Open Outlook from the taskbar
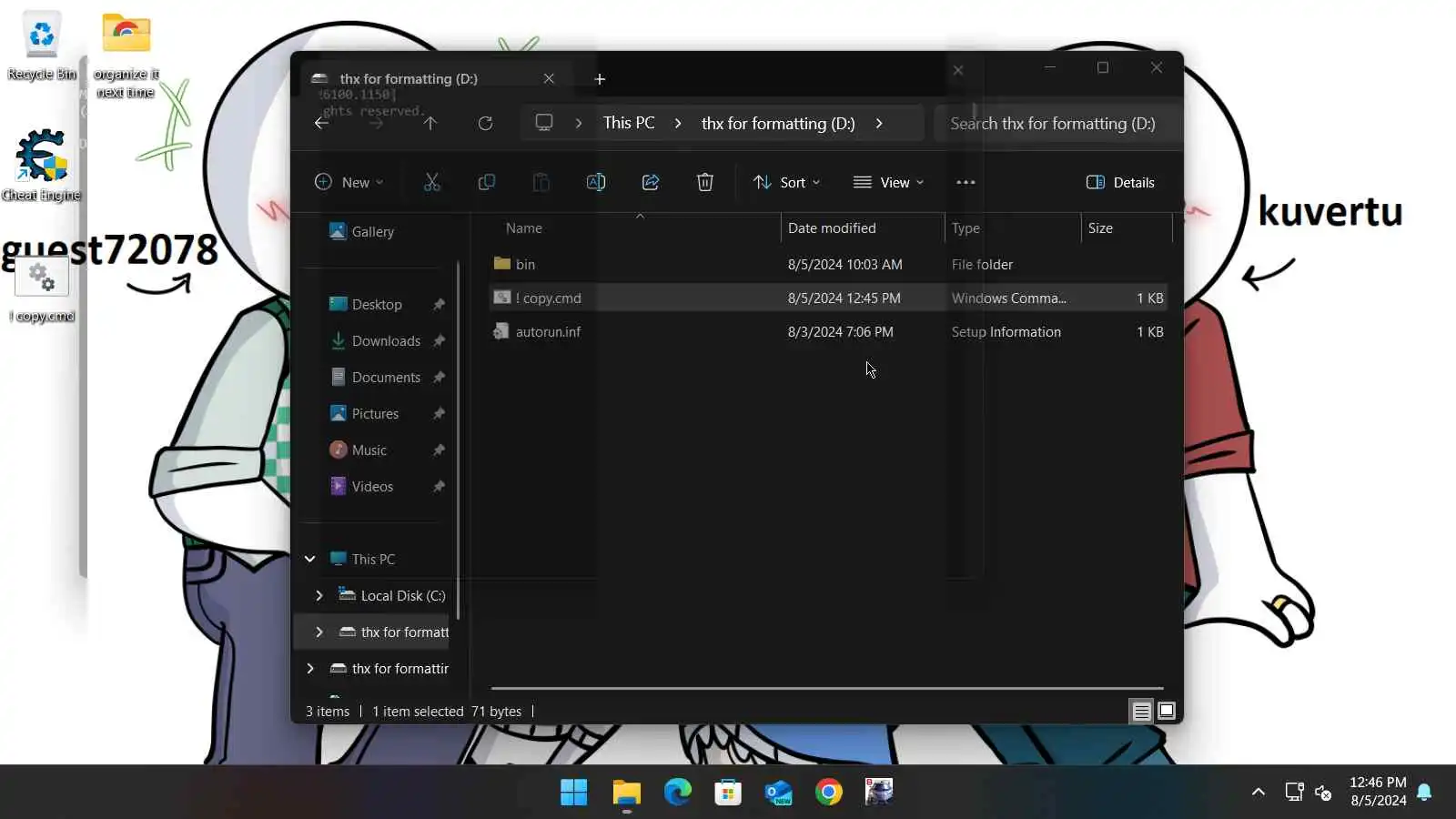The image size is (1456, 819). click(x=779, y=793)
